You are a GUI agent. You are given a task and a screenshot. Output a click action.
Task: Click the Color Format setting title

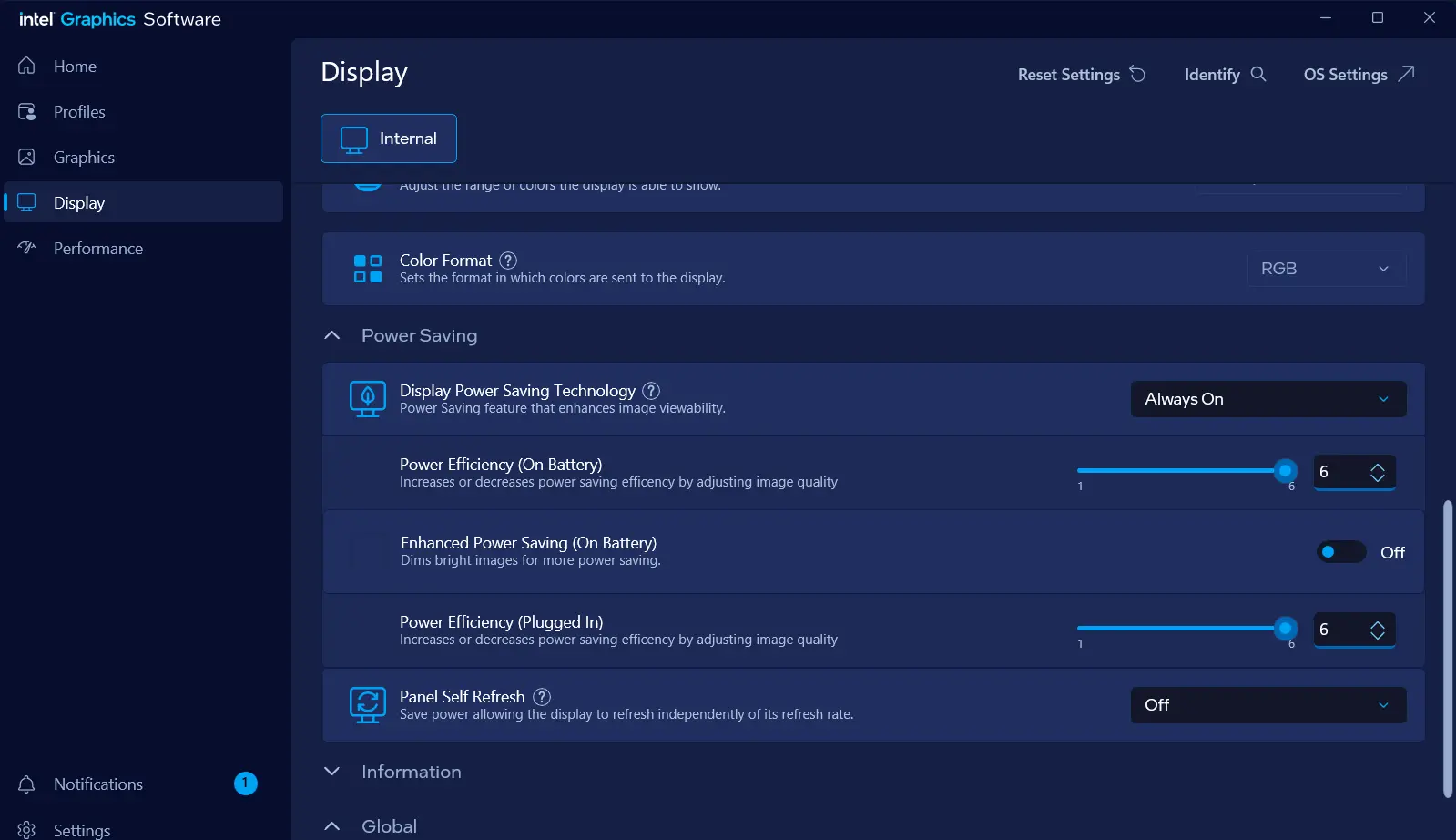pyautogui.click(x=445, y=261)
